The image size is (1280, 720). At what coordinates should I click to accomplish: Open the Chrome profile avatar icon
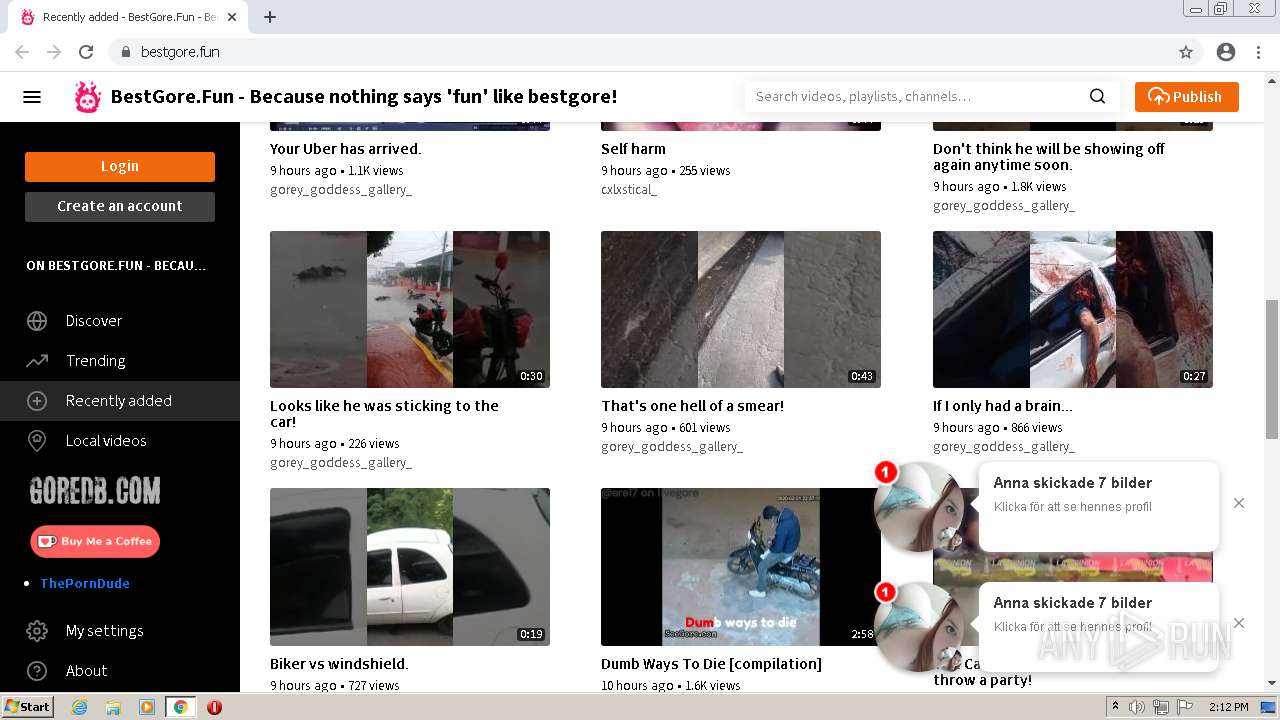1226,52
